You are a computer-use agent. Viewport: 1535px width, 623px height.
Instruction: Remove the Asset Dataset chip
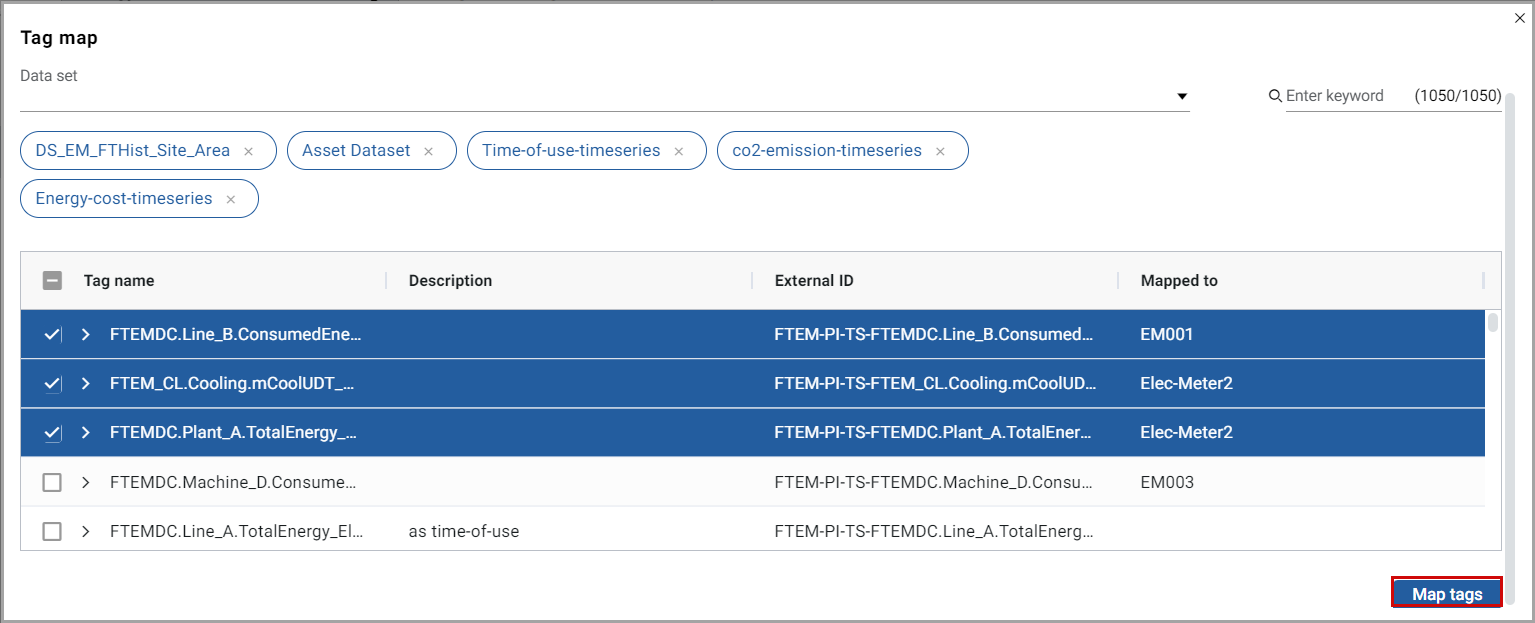click(428, 151)
